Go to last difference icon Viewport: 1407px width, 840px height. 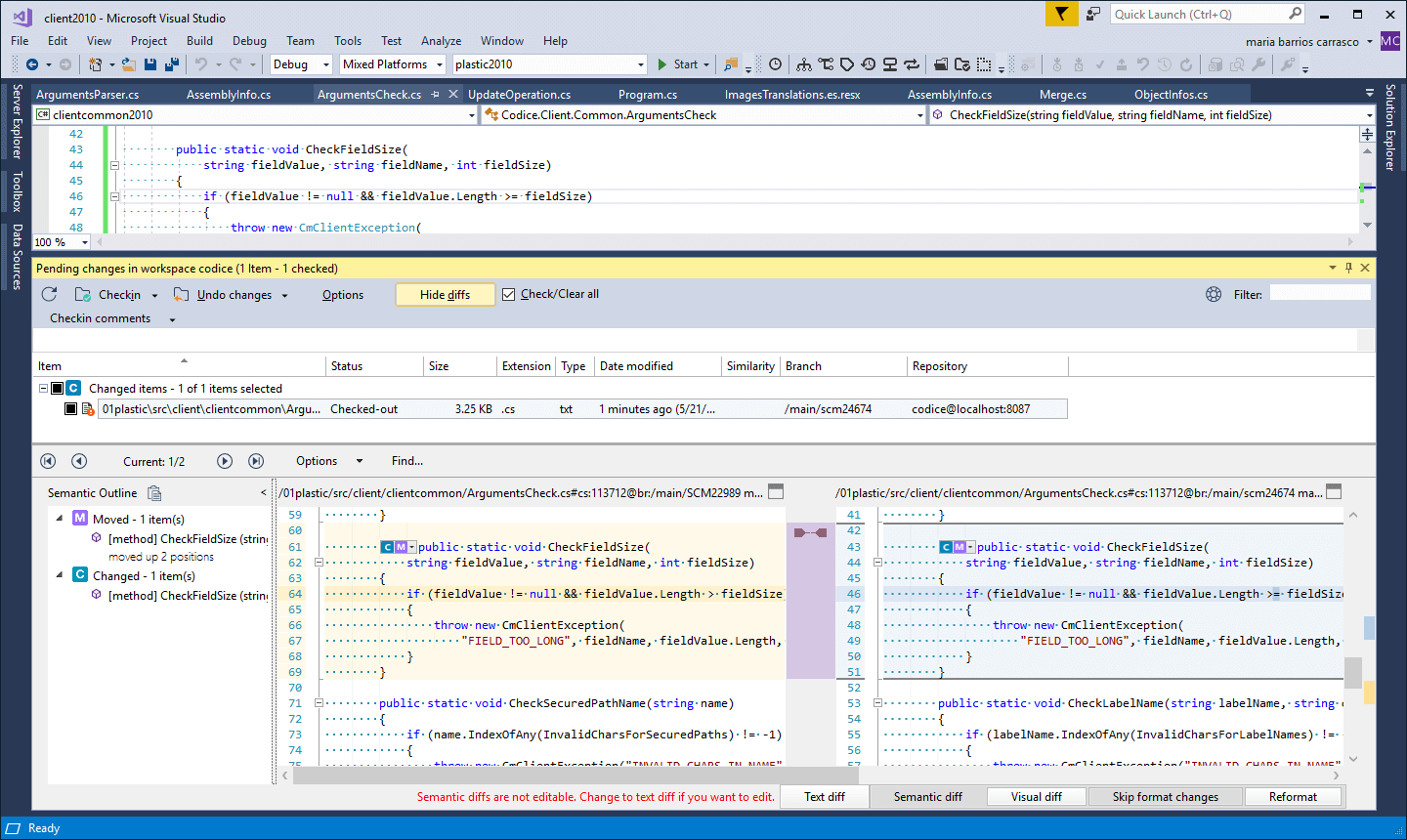[x=256, y=461]
